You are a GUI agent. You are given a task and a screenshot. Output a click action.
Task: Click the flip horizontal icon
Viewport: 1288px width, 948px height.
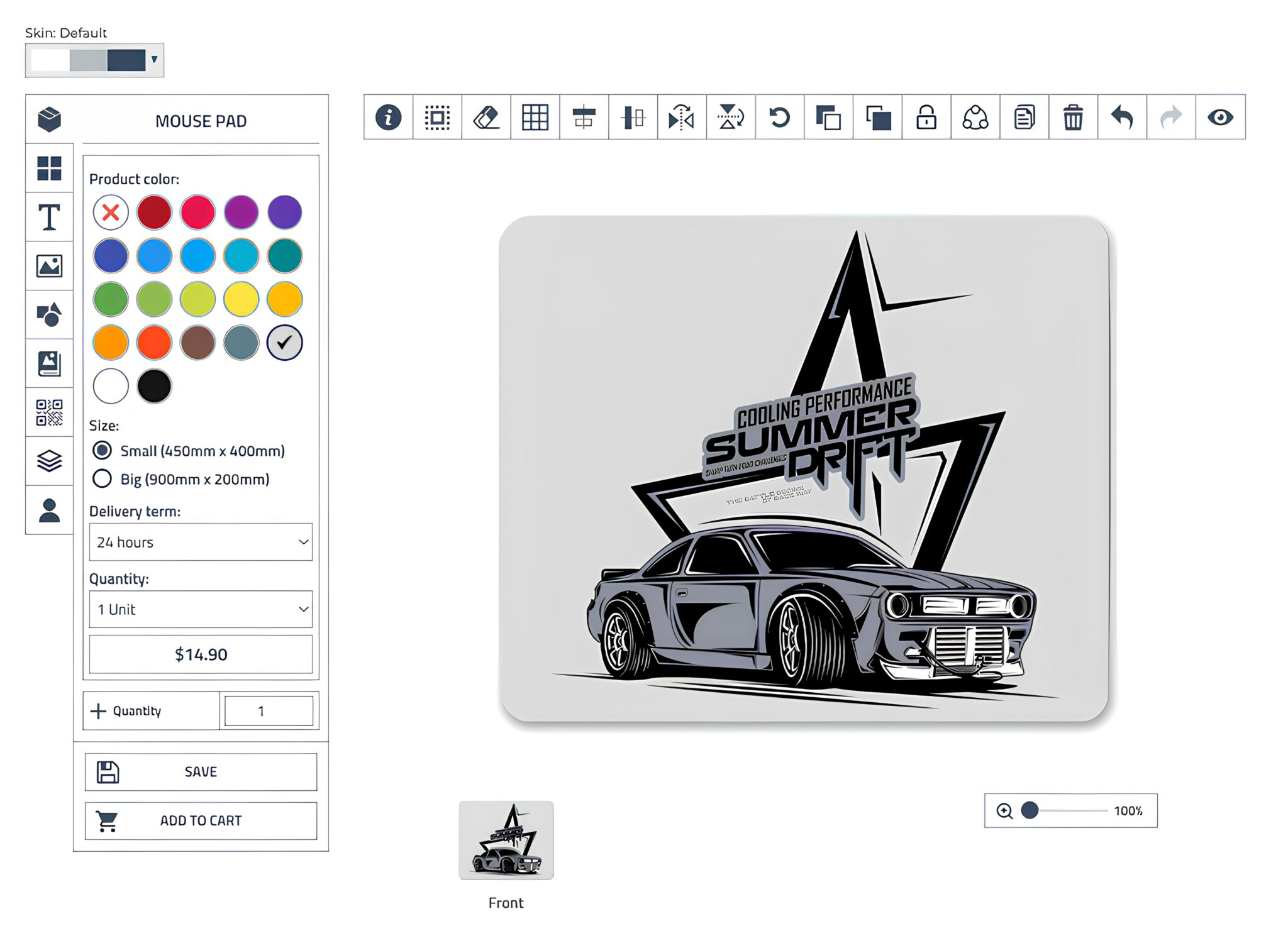682,118
